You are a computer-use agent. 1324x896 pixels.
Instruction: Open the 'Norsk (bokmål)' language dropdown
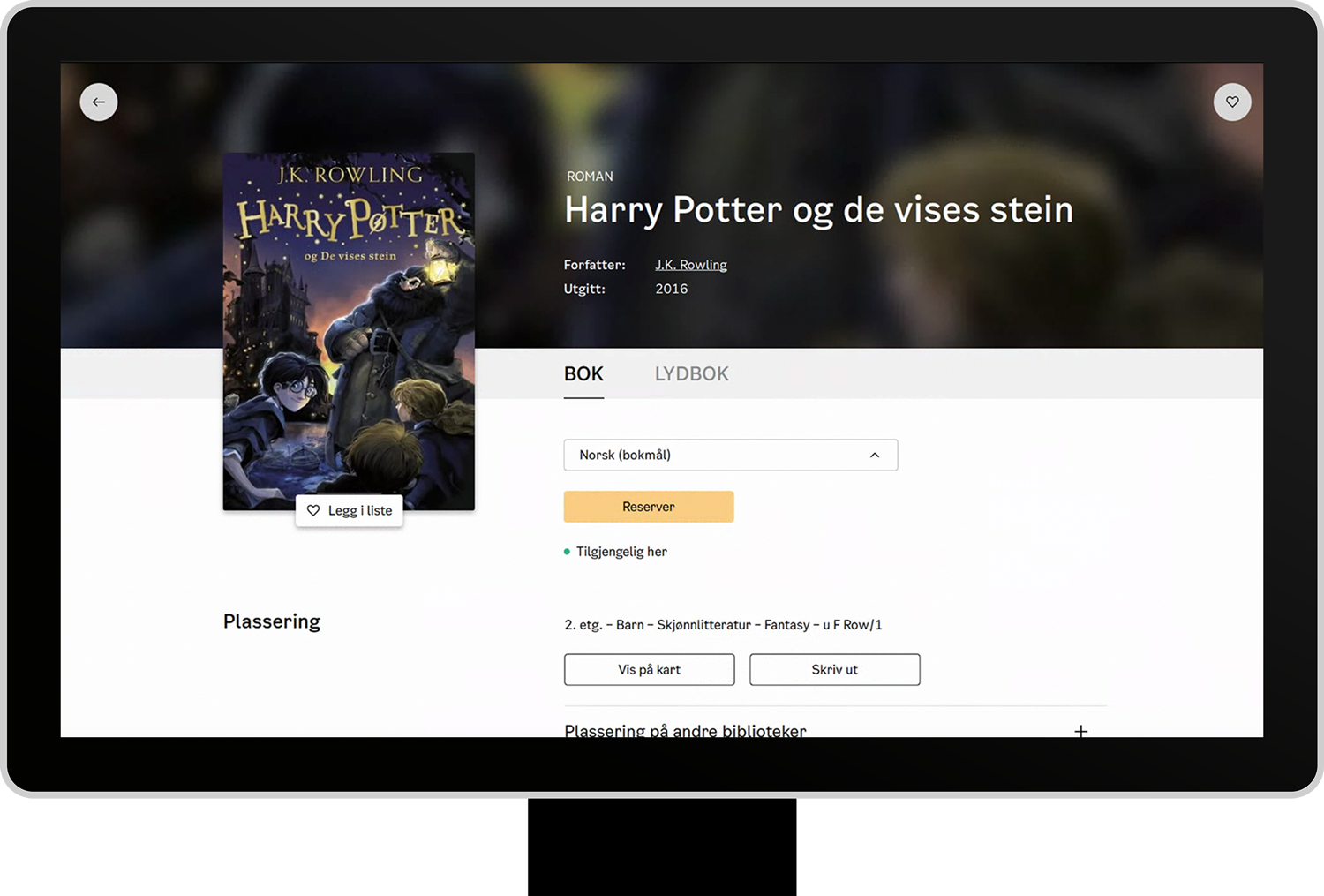730,456
